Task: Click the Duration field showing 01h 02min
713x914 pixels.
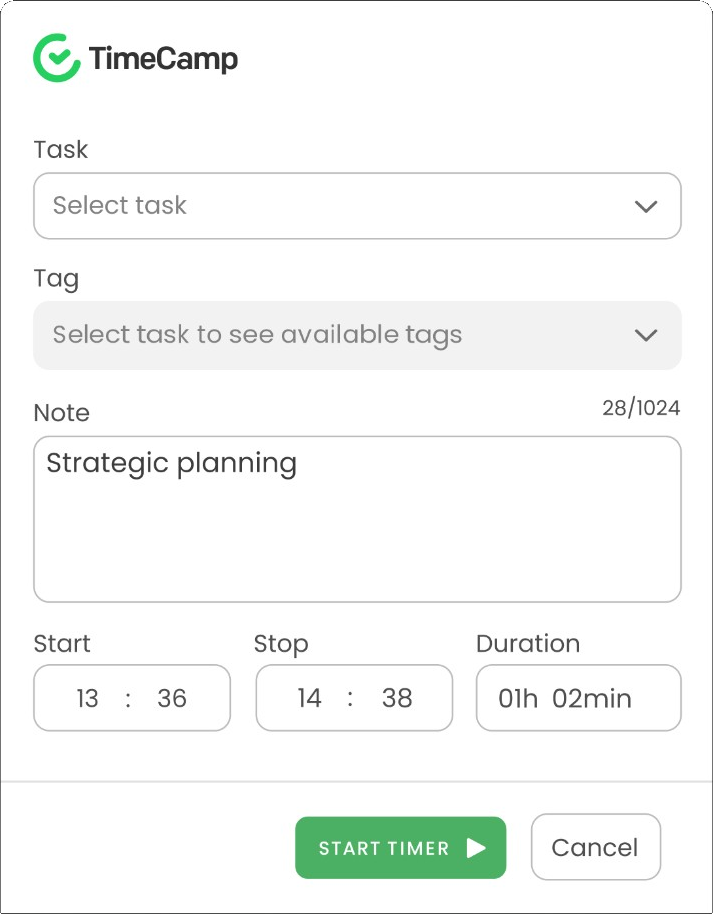Action: 578,698
